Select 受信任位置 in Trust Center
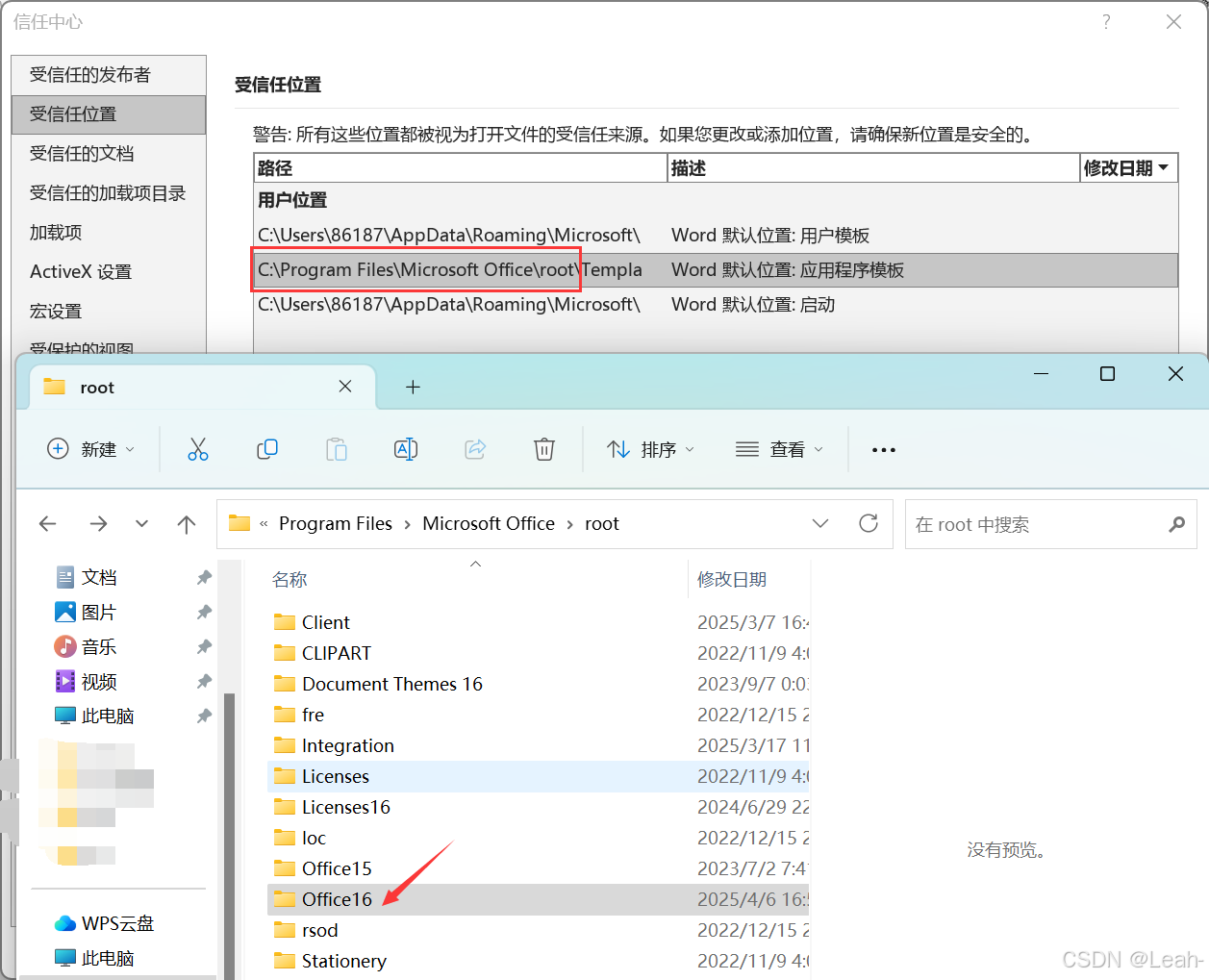 coord(109,114)
